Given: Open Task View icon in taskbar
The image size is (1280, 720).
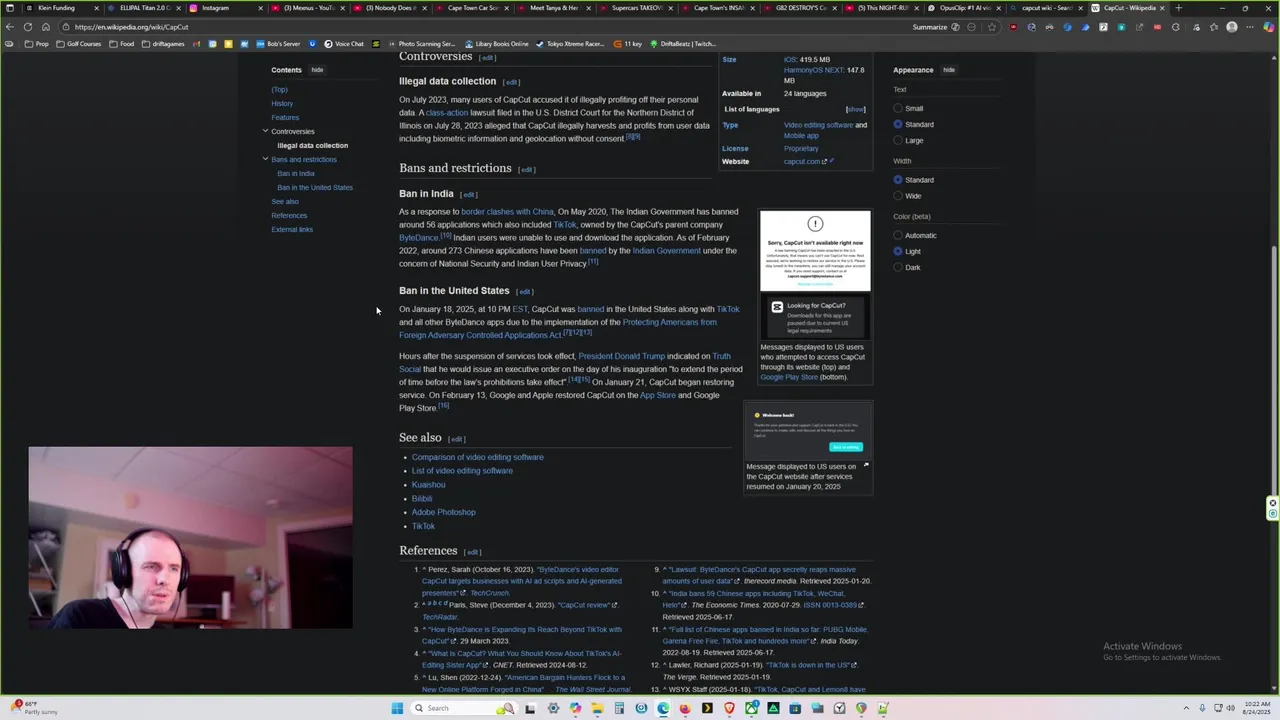Looking at the screenshot, I should click(530, 708).
